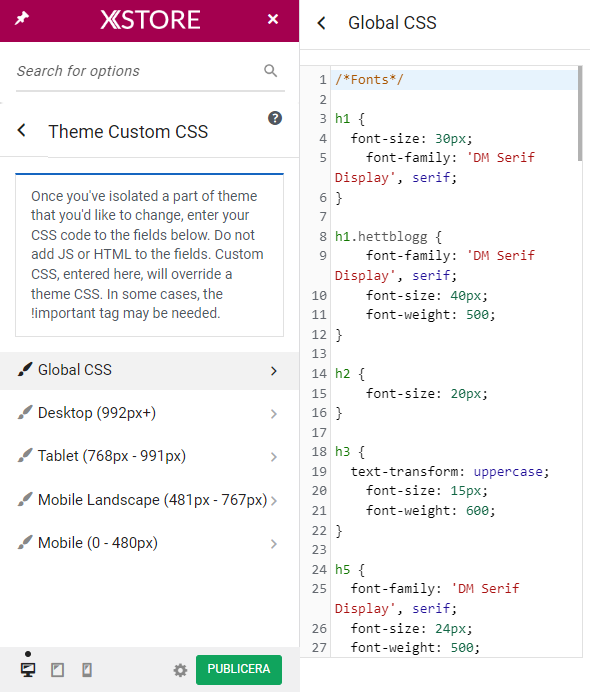Switch to mobile preview device
The height and width of the screenshot is (692, 590).
[x=87, y=669]
